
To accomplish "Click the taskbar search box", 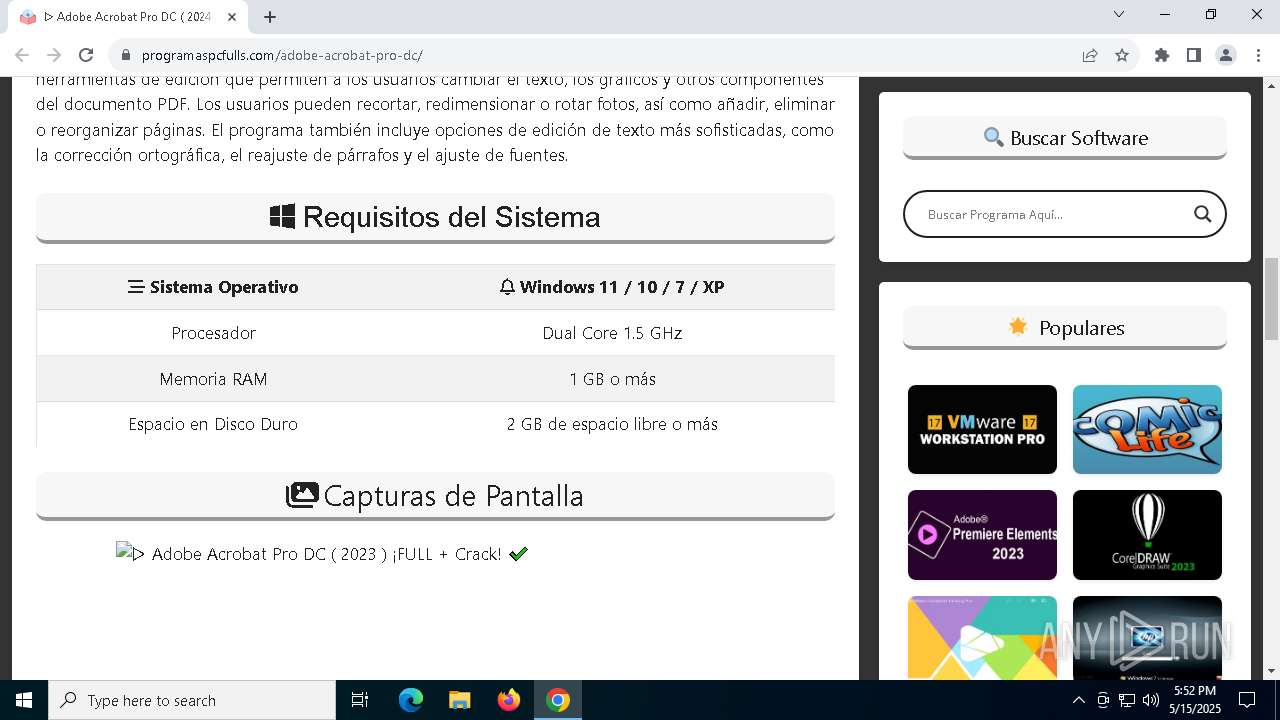I will tap(192, 700).
